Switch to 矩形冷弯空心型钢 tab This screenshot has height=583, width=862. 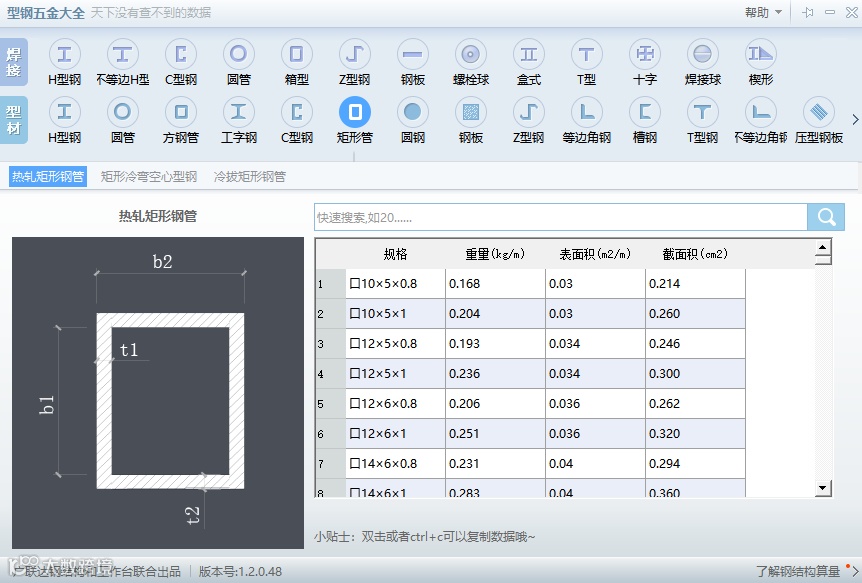pos(148,177)
